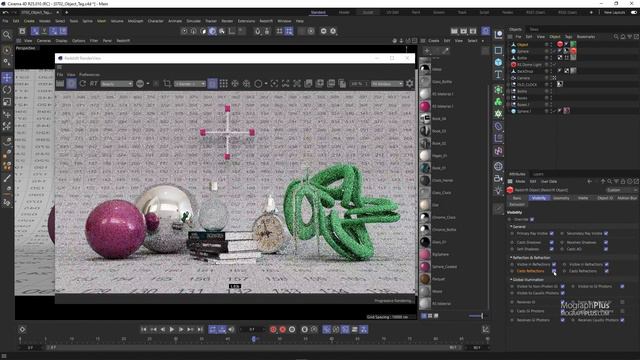Viewport: 640px width, 360px height.
Task: Toggle Casts AO checkbox
Action: (x=606, y=249)
